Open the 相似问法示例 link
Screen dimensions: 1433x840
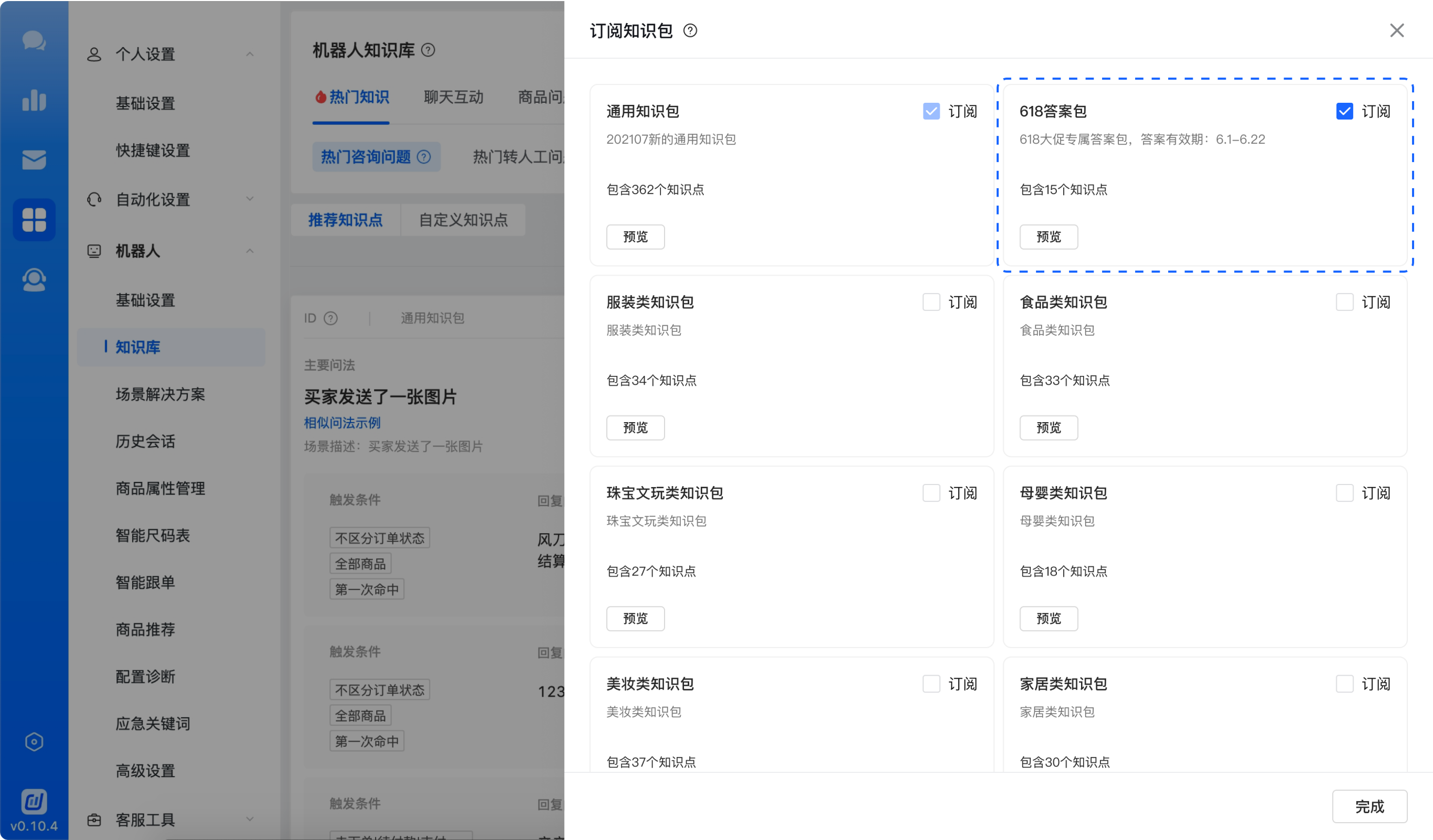pyautogui.click(x=342, y=423)
